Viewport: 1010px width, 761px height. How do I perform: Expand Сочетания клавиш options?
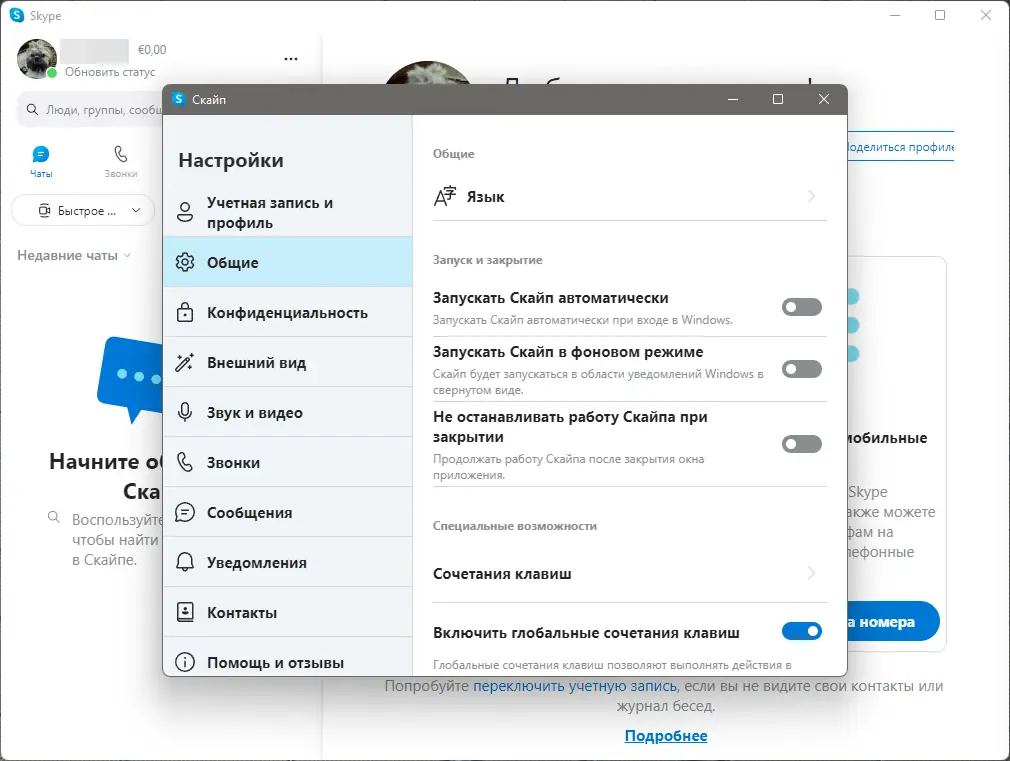pyautogui.click(x=813, y=573)
